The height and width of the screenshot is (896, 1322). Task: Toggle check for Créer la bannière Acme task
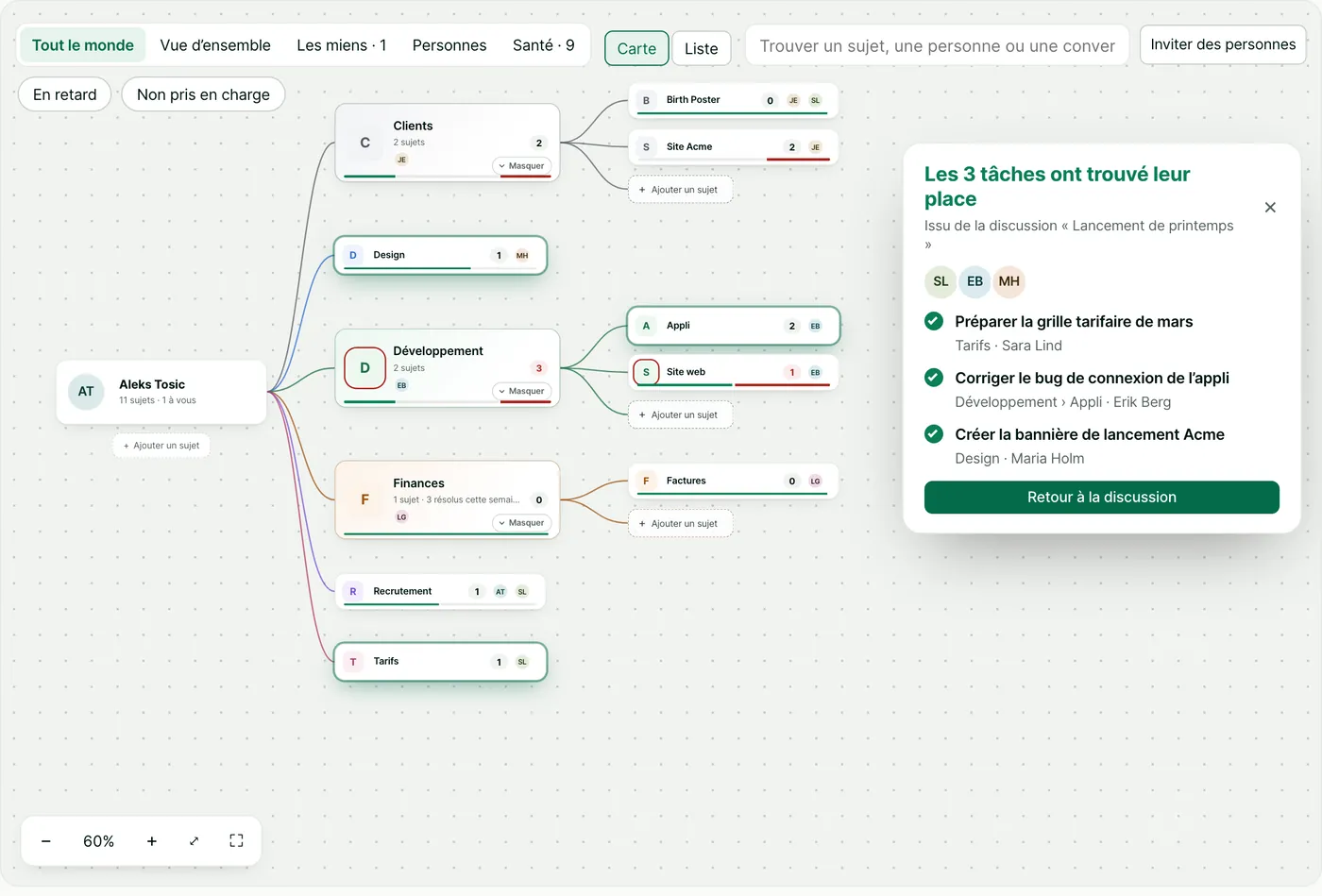(934, 434)
